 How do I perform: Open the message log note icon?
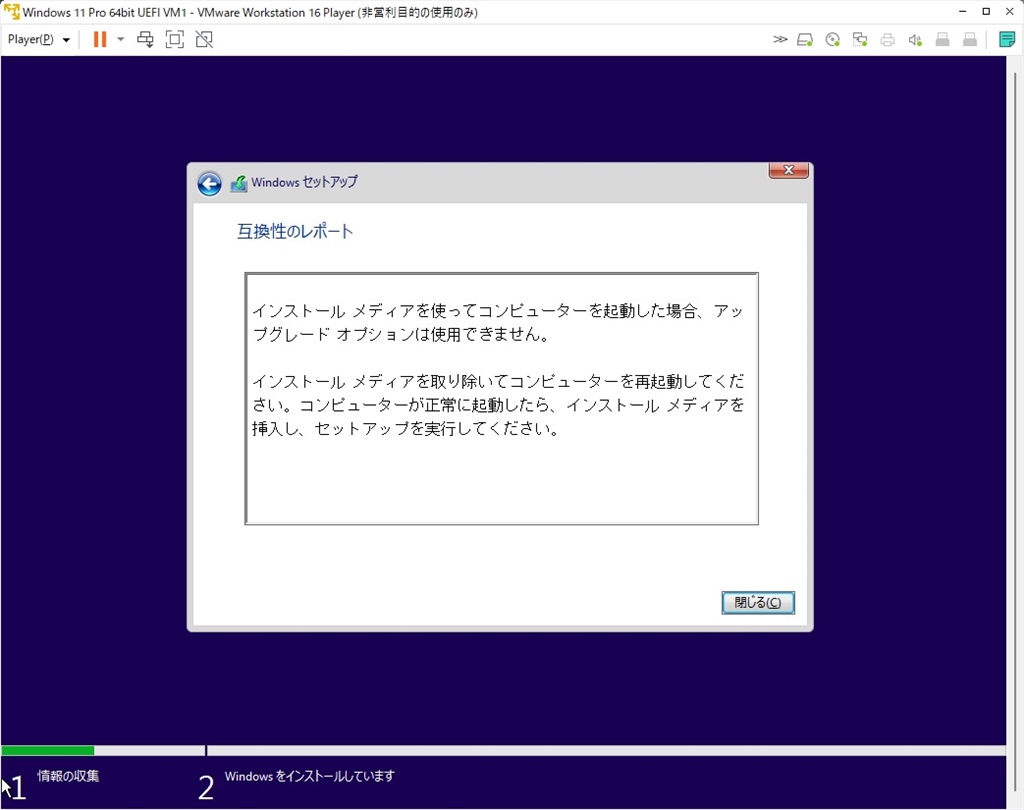tap(1007, 39)
